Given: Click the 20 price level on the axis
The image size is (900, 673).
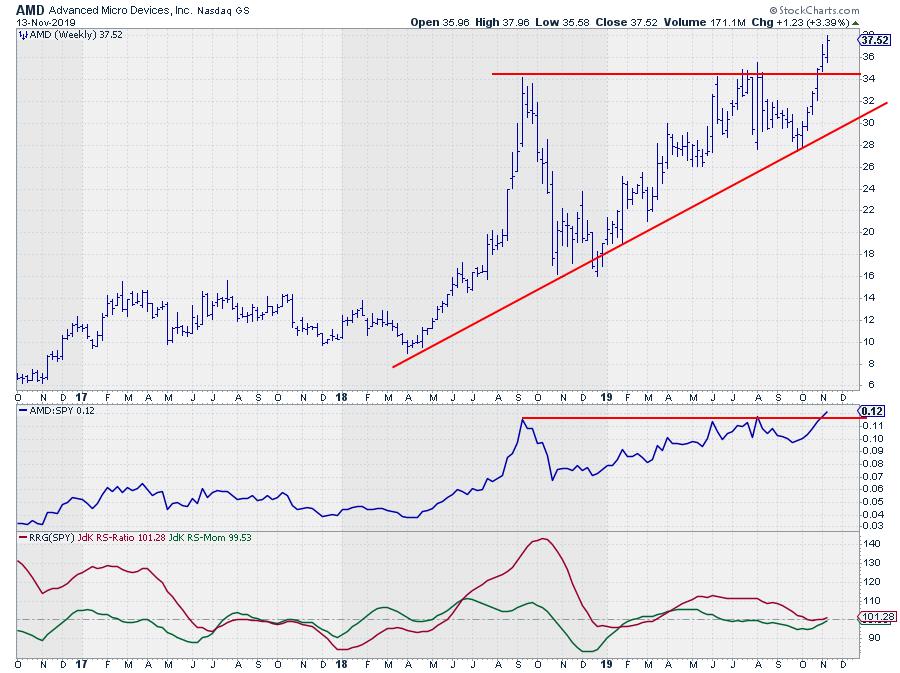Looking at the screenshot, I should click(868, 232).
